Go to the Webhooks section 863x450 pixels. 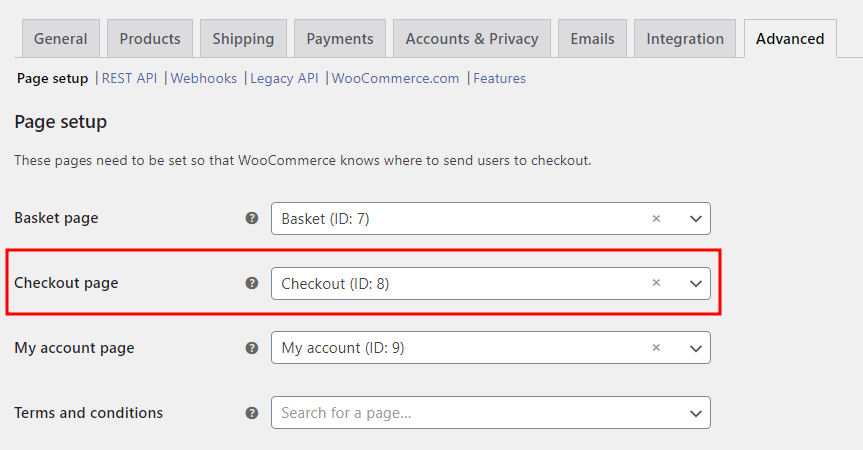click(x=204, y=78)
